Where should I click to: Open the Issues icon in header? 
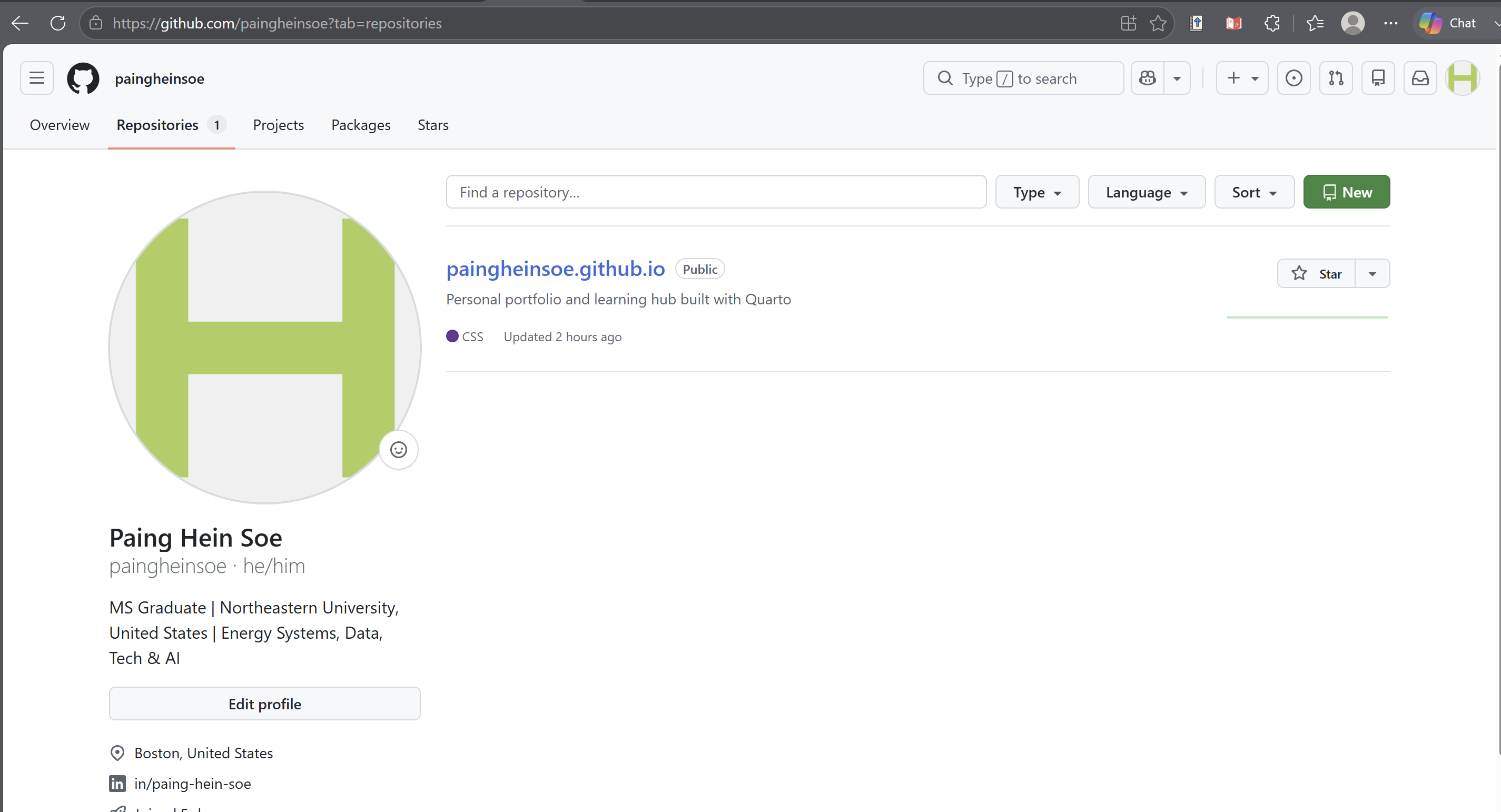tap(1293, 78)
